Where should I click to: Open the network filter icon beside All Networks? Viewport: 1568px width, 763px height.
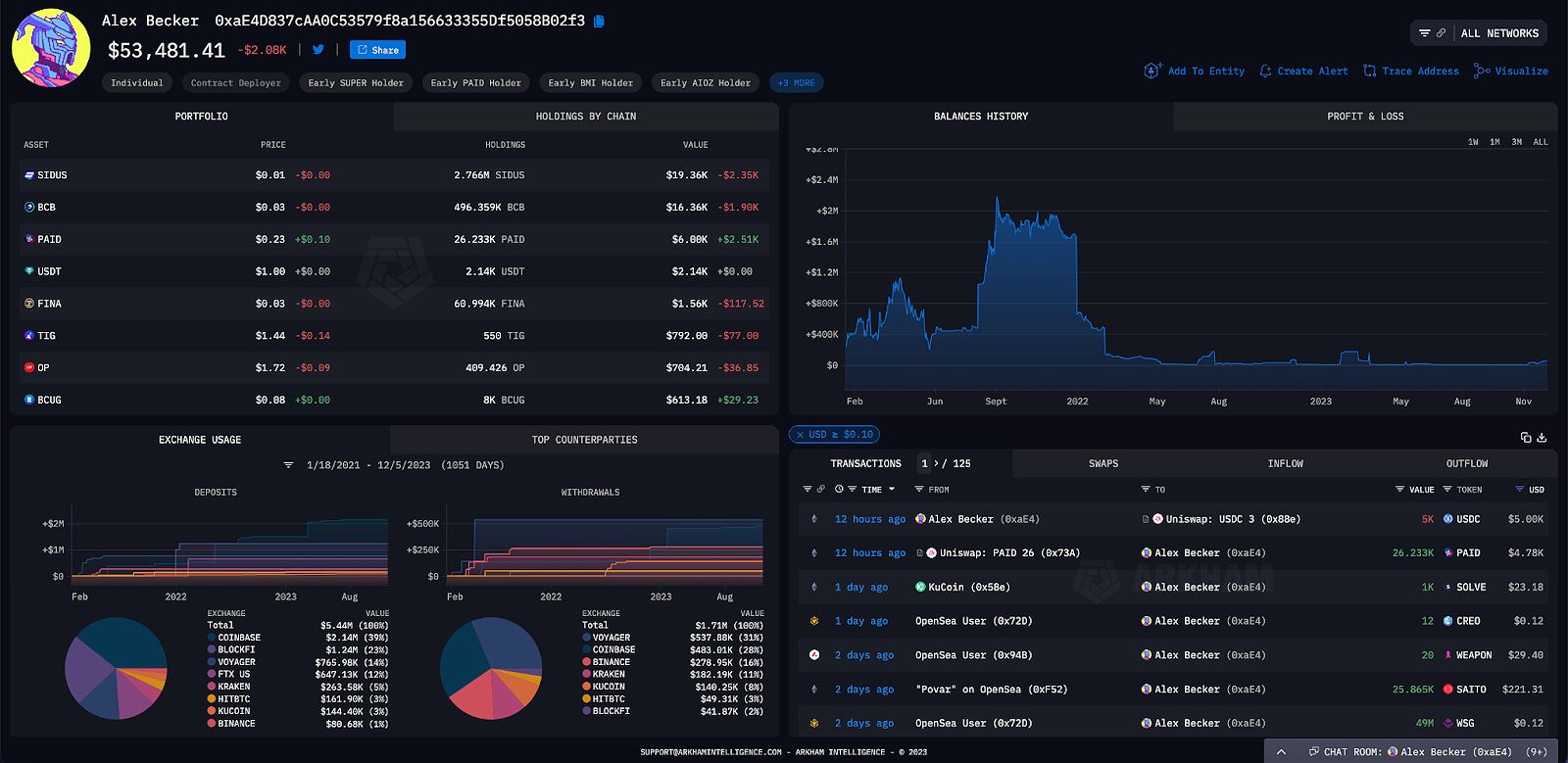tap(1425, 33)
